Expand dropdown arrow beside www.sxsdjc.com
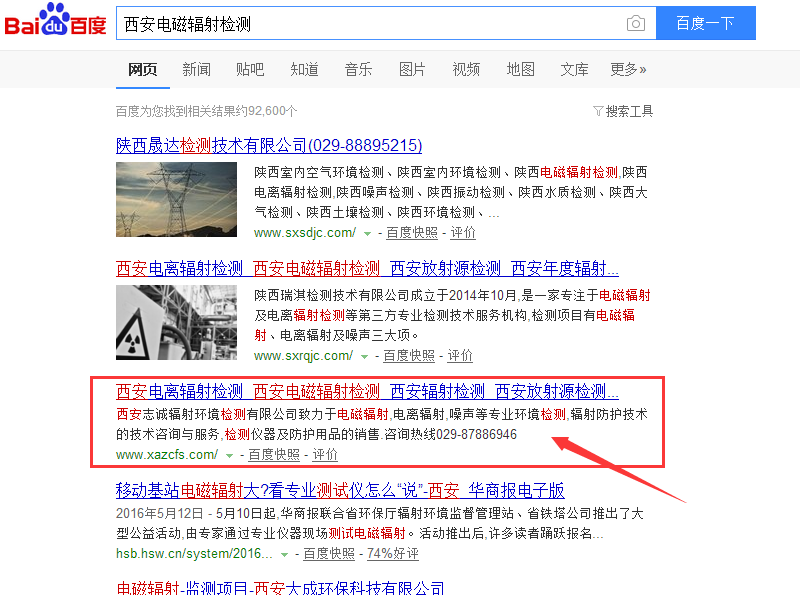 (x=367, y=234)
